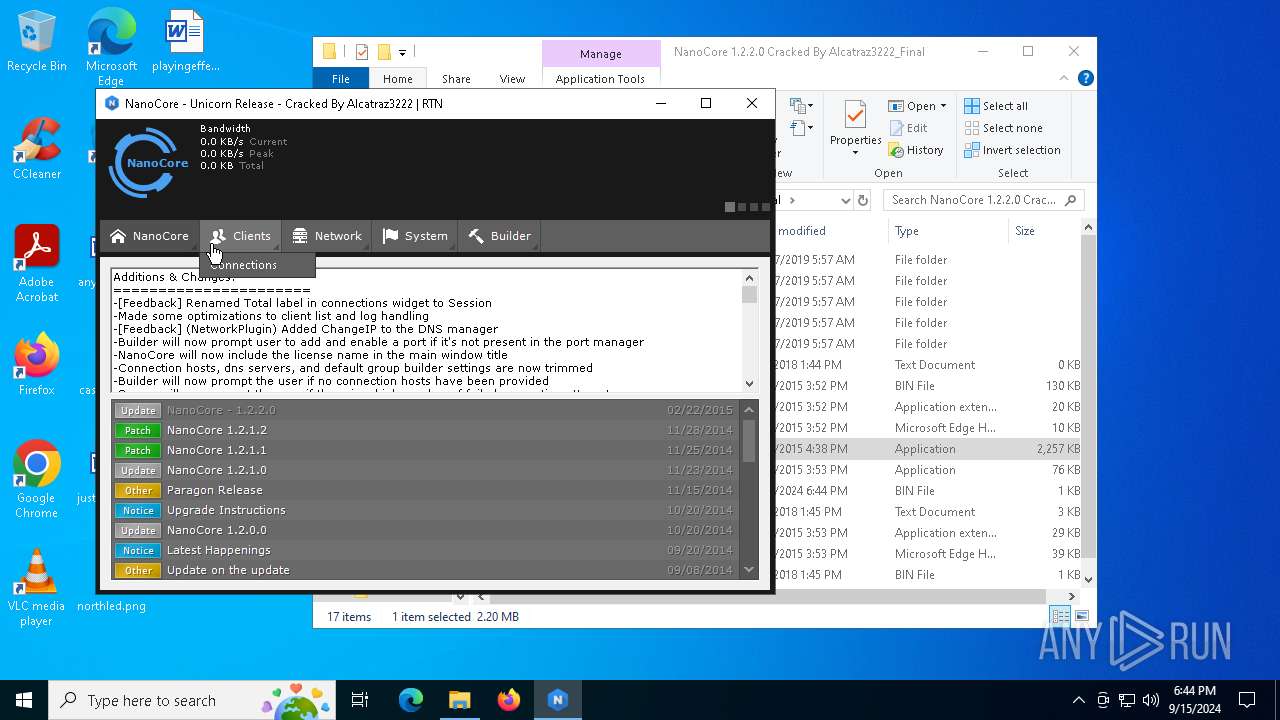Click the first widget page indicator square
Screen dimensions: 1280x720
coord(730,207)
